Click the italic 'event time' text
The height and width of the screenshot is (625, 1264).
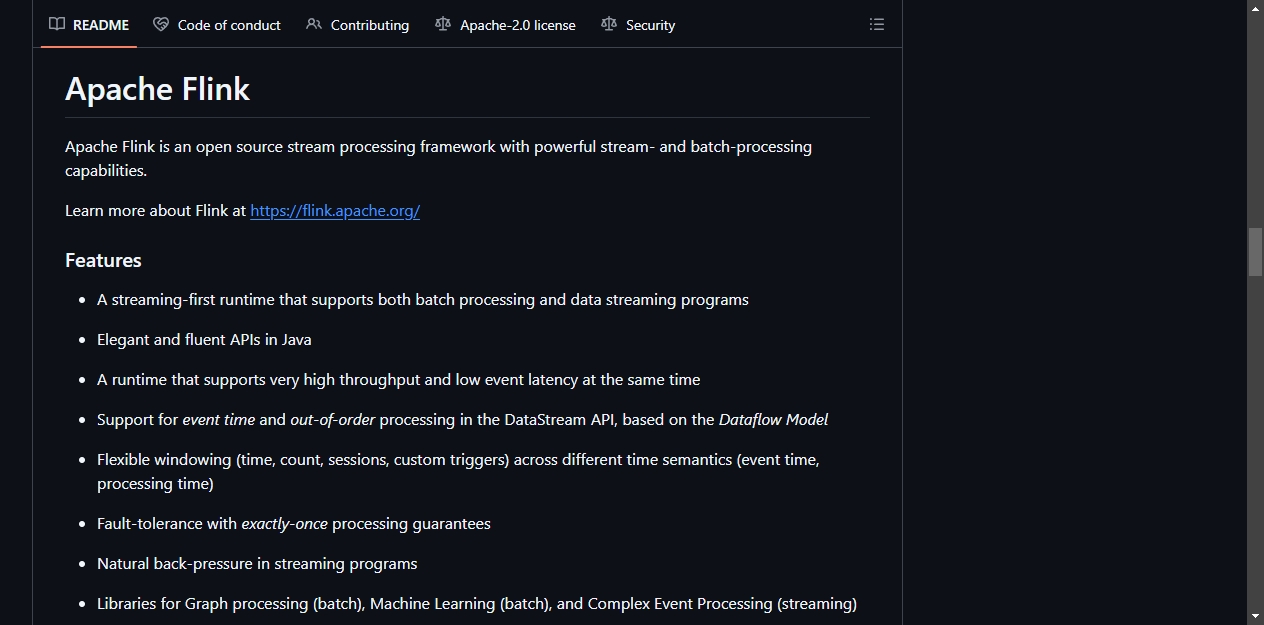218,420
